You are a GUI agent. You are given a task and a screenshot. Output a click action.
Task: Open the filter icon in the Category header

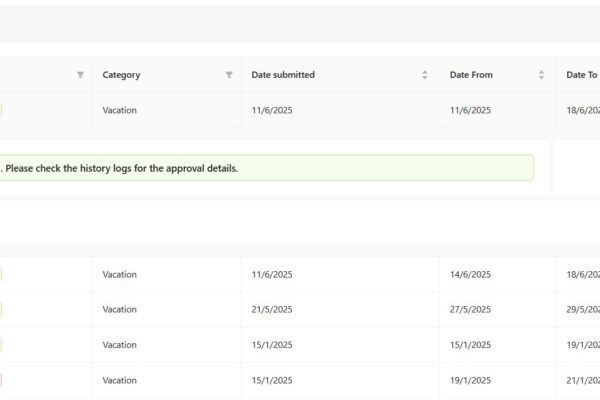[229, 75]
